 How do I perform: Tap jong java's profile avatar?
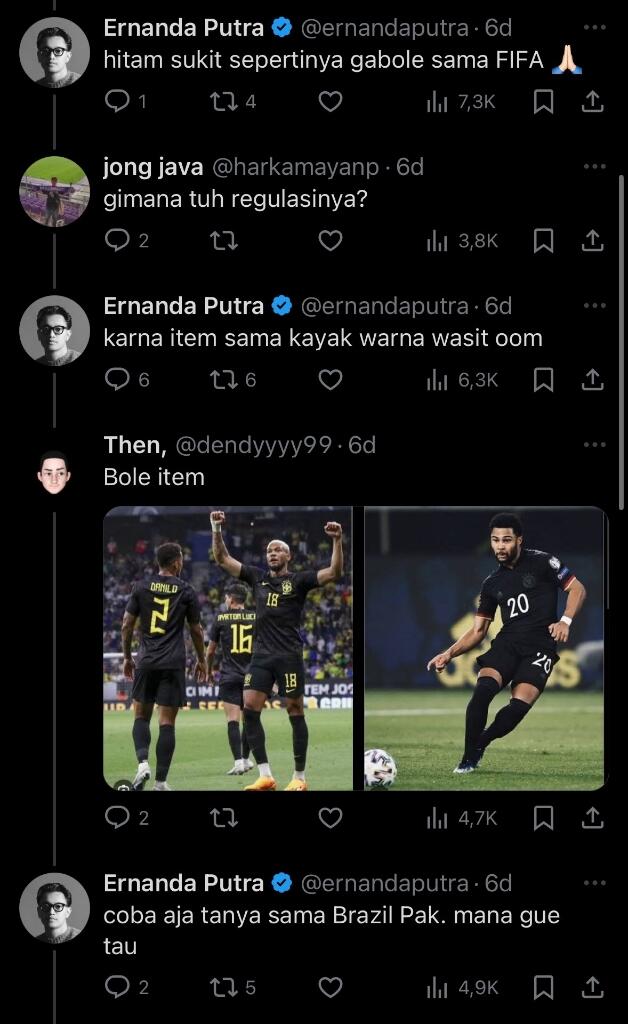54,191
